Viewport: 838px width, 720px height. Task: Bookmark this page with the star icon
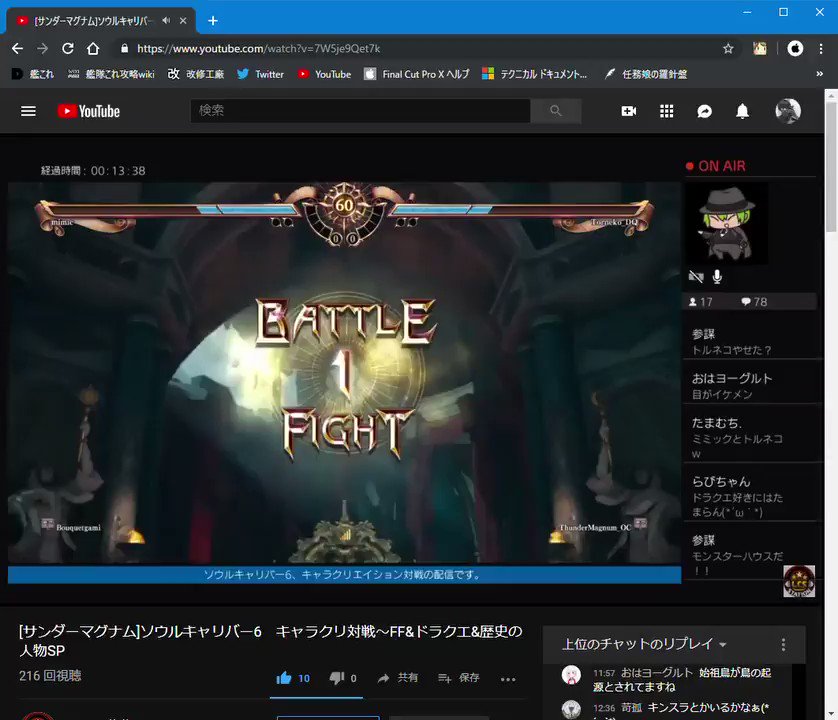(x=728, y=49)
